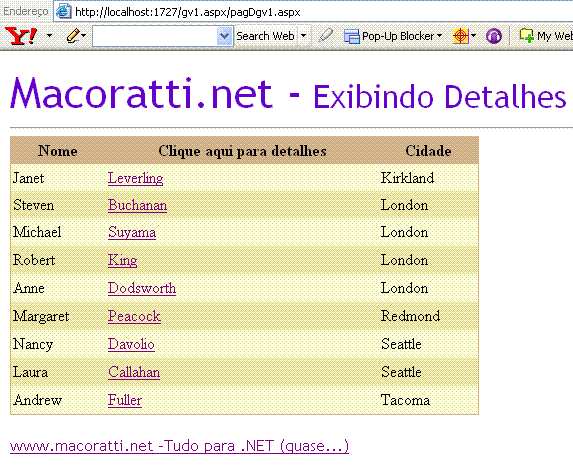Click the red target crosshair icon
Viewport: 573px width, 465px height.
(460, 36)
